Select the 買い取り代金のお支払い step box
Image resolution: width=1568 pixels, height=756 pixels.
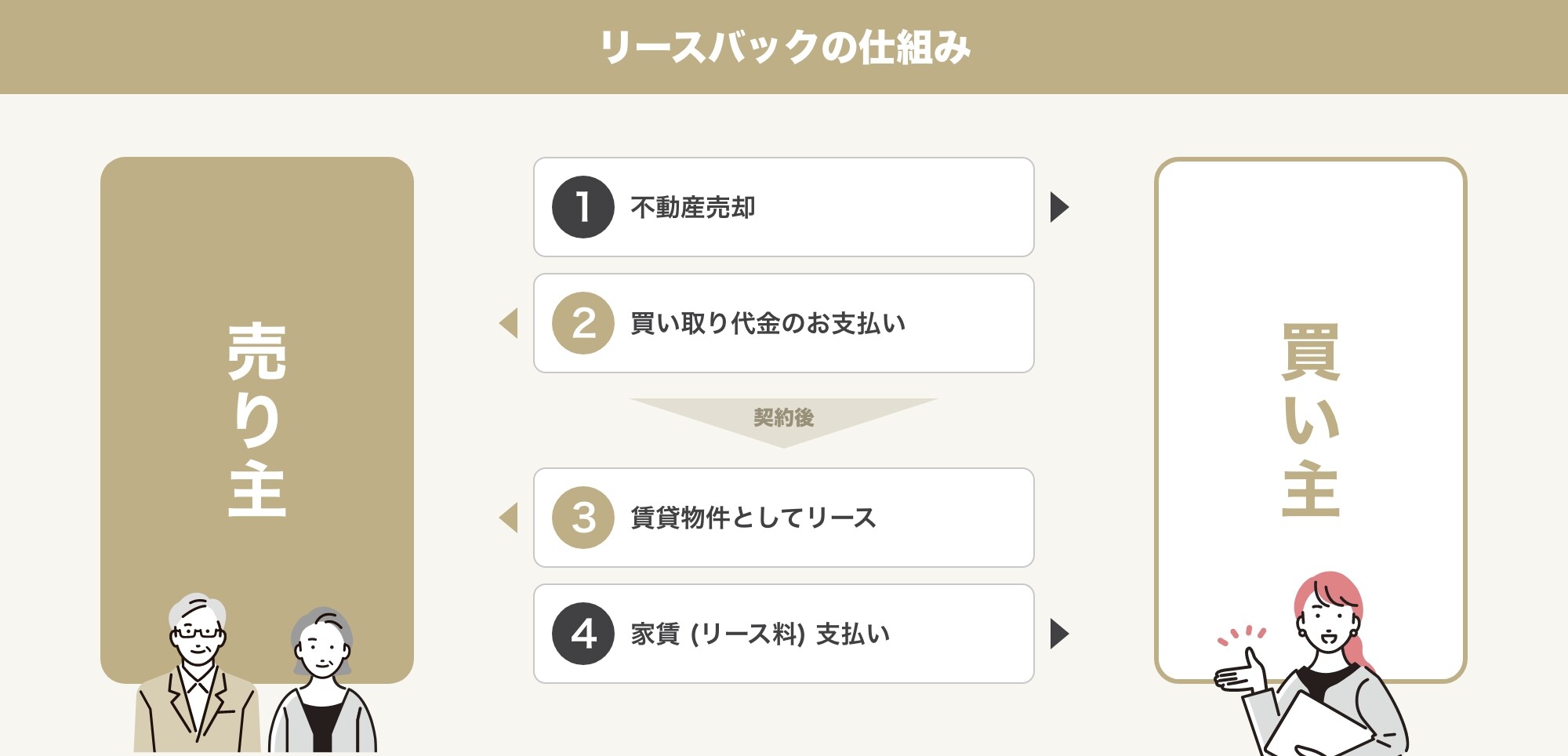tap(784, 323)
